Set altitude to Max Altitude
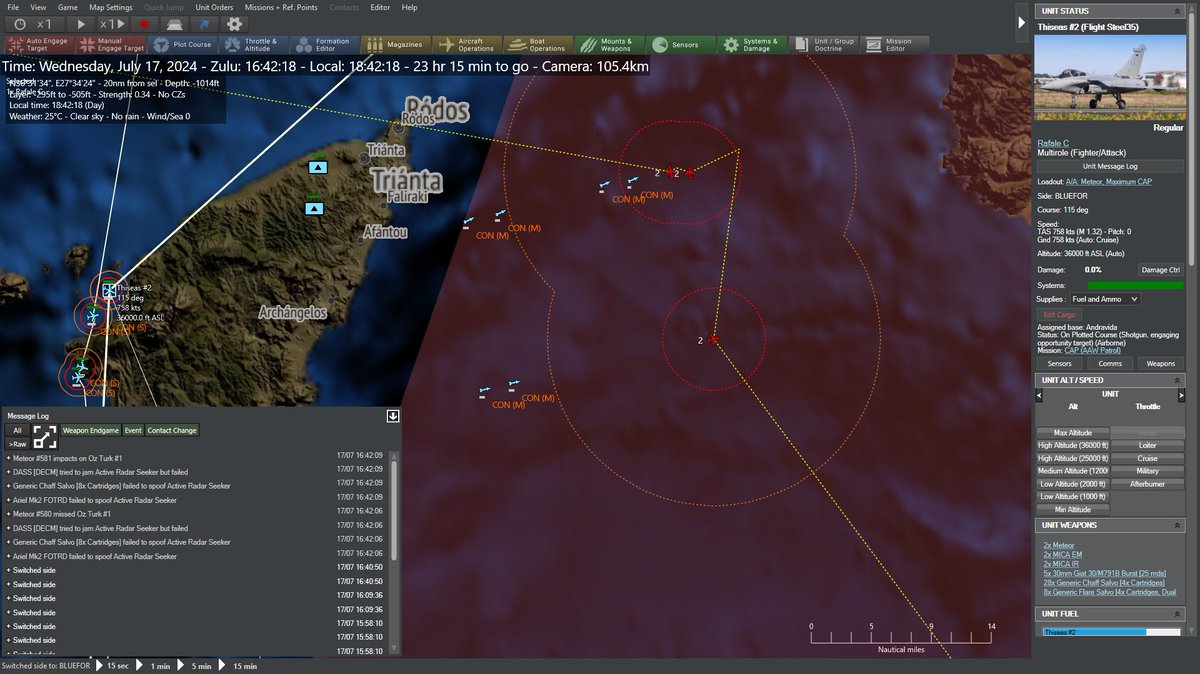The image size is (1200, 674). [x=1073, y=432]
